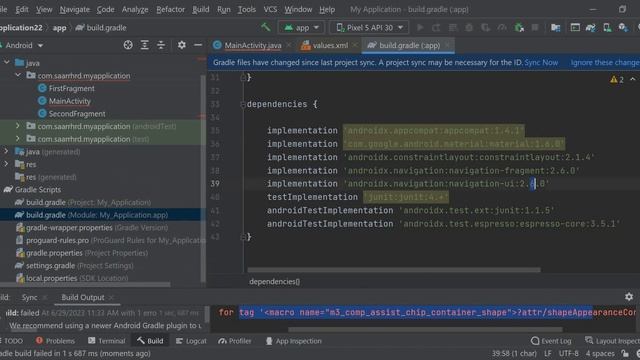The height and width of the screenshot is (360, 640).
Task: Click the Stop run square icon
Action: [535, 27]
